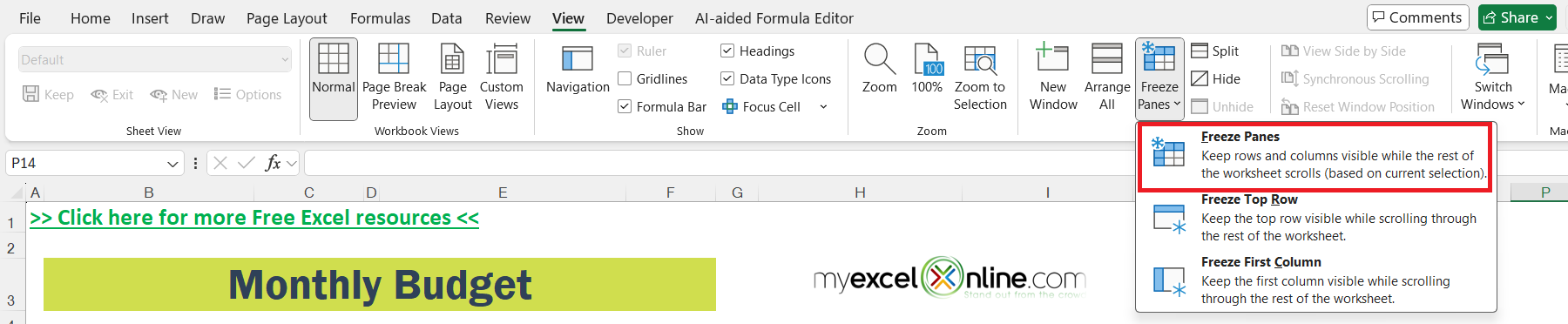
Task: Open the Formulas ribbon tab
Action: coord(380,18)
